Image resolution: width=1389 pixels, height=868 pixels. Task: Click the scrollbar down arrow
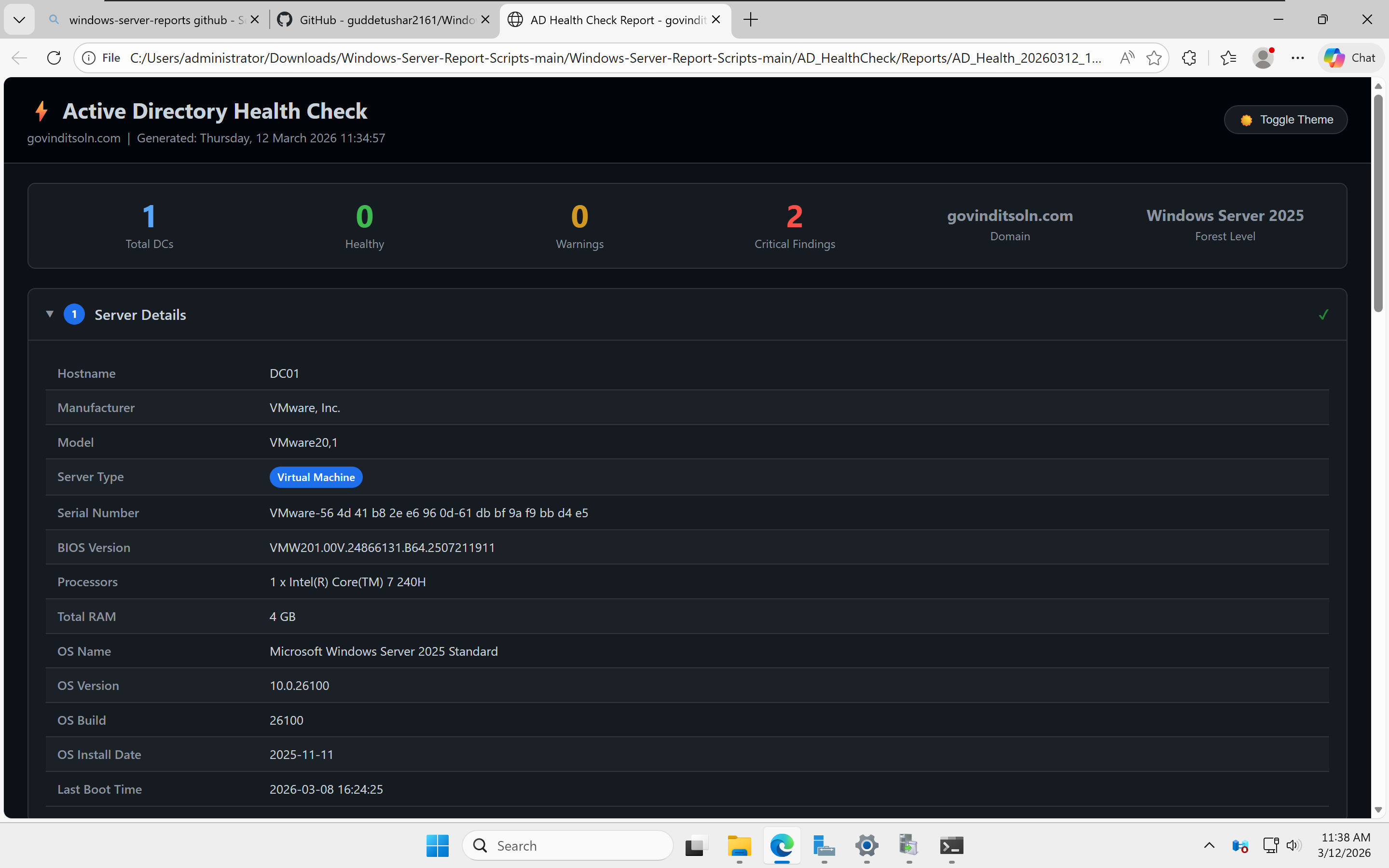[x=1378, y=810]
